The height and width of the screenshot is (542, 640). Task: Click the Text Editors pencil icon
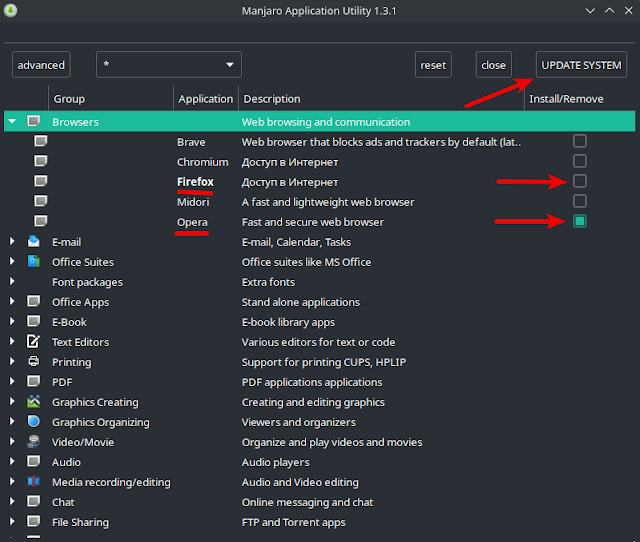pyautogui.click(x=33, y=341)
